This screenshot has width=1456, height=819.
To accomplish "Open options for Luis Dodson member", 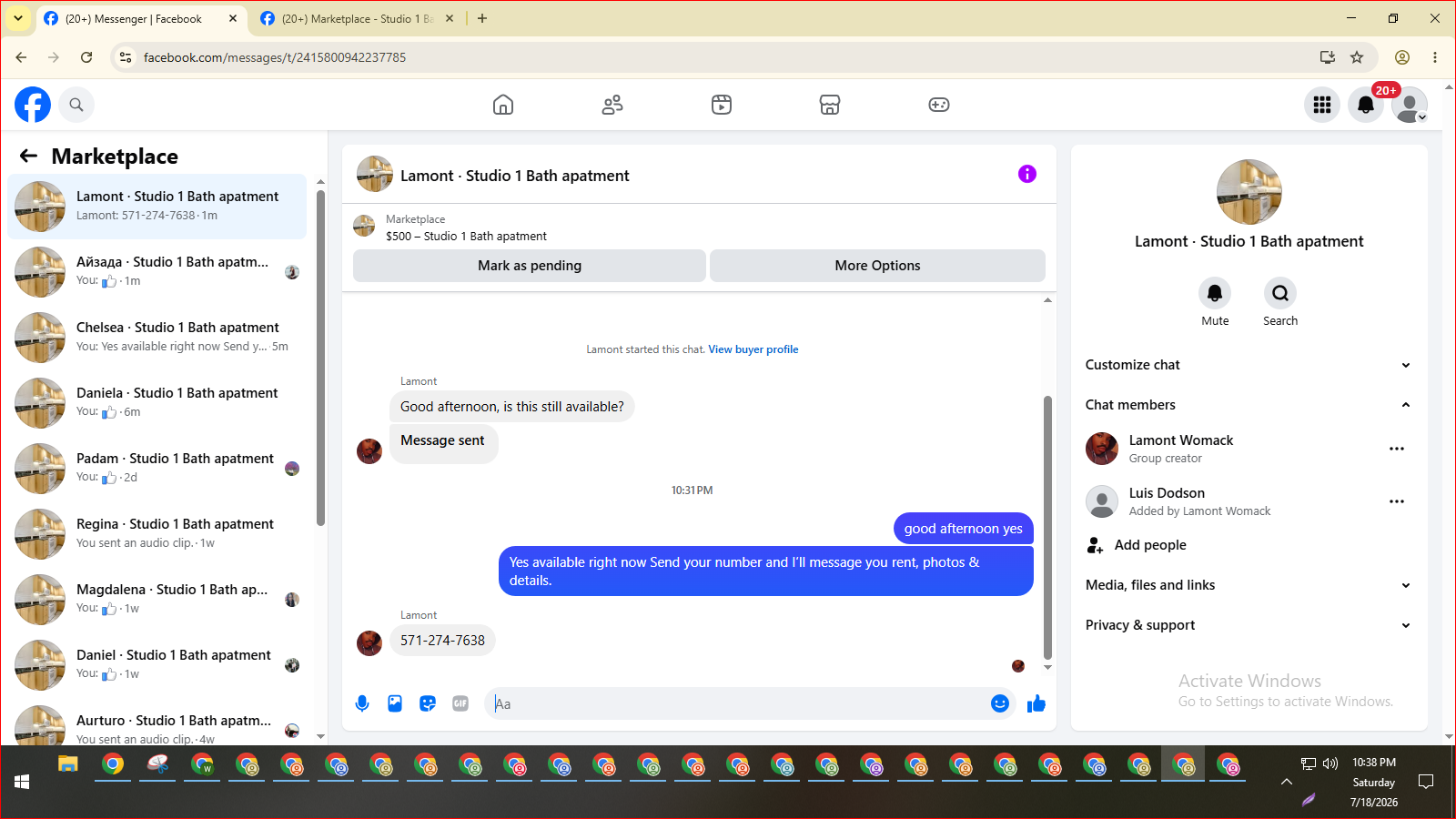I will coord(1397,501).
